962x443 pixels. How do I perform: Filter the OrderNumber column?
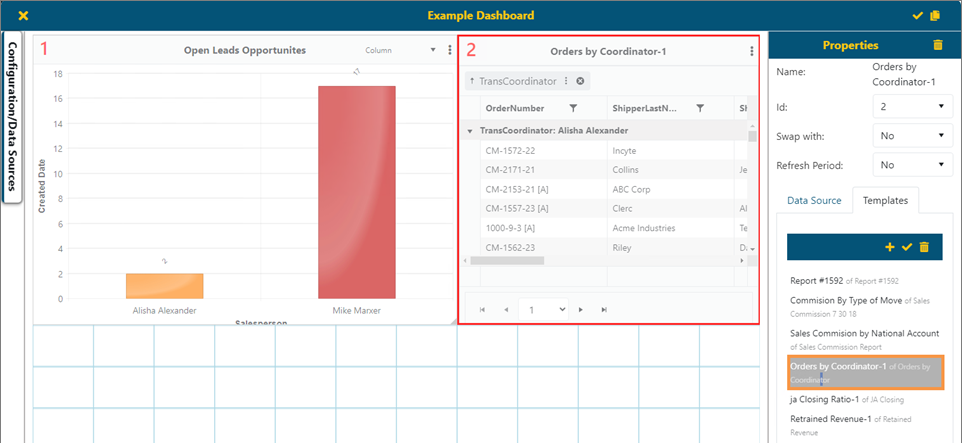pos(573,107)
